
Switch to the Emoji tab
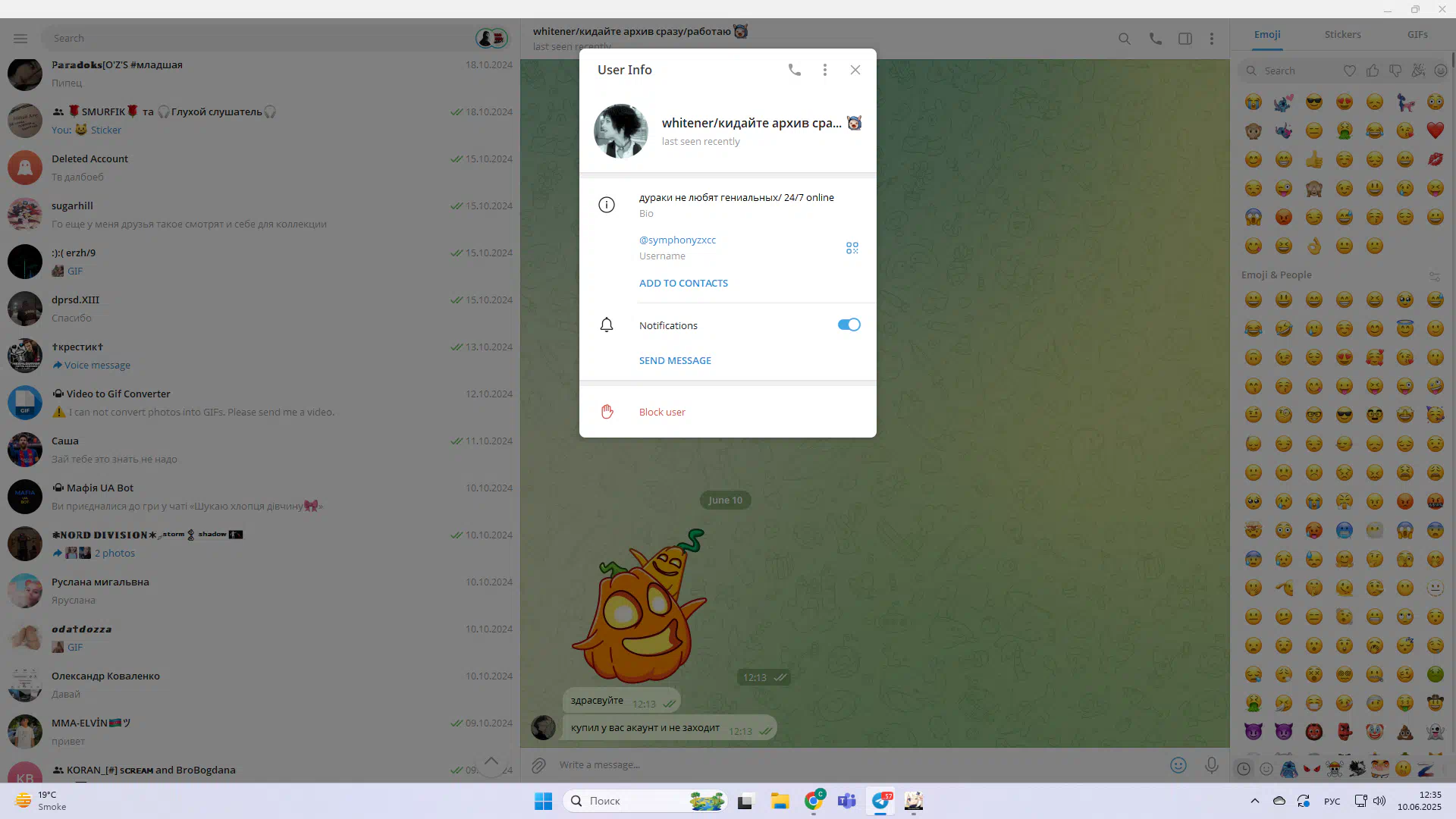coord(1267,34)
